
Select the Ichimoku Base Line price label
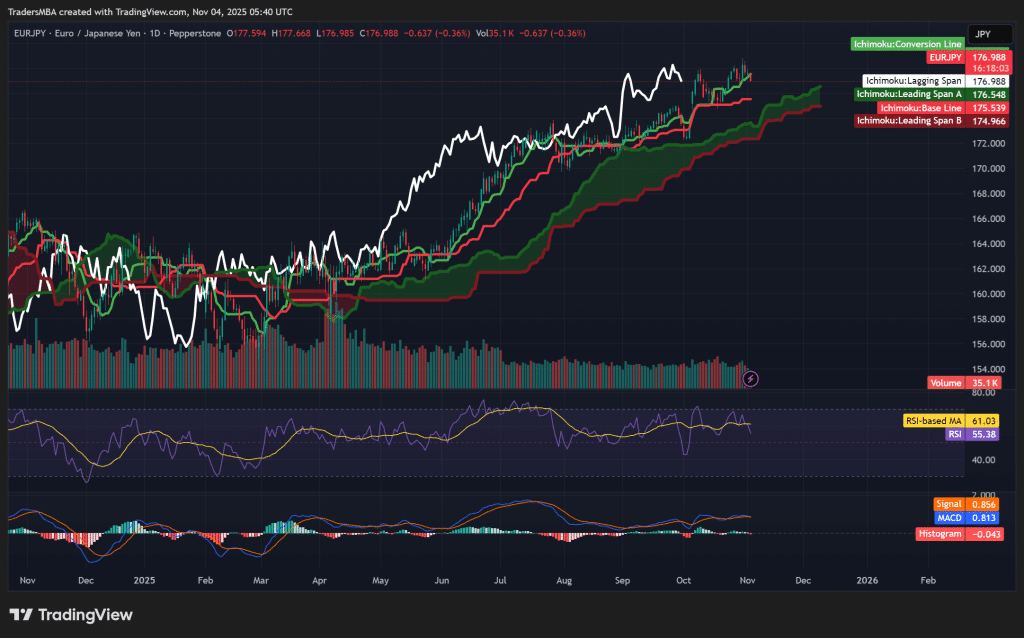click(x=918, y=107)
